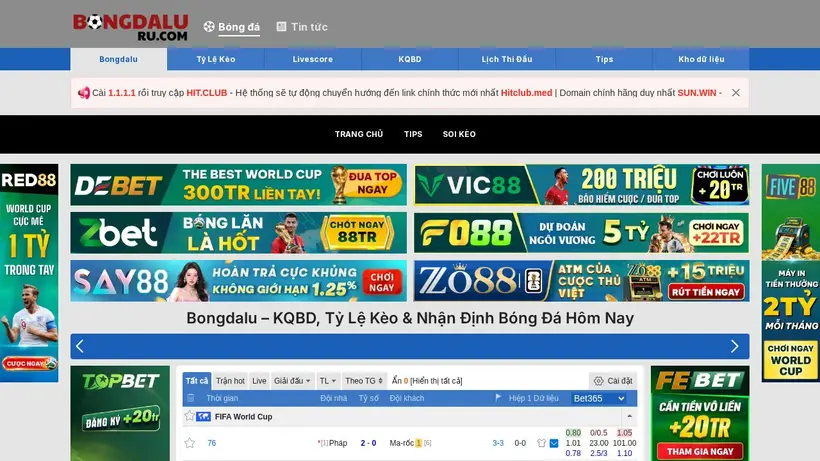Image resolution: width=820 pixels, height=461 pixels.
Task: Open the Theo TG sort dropdown
Action: (x=363, y=381)
